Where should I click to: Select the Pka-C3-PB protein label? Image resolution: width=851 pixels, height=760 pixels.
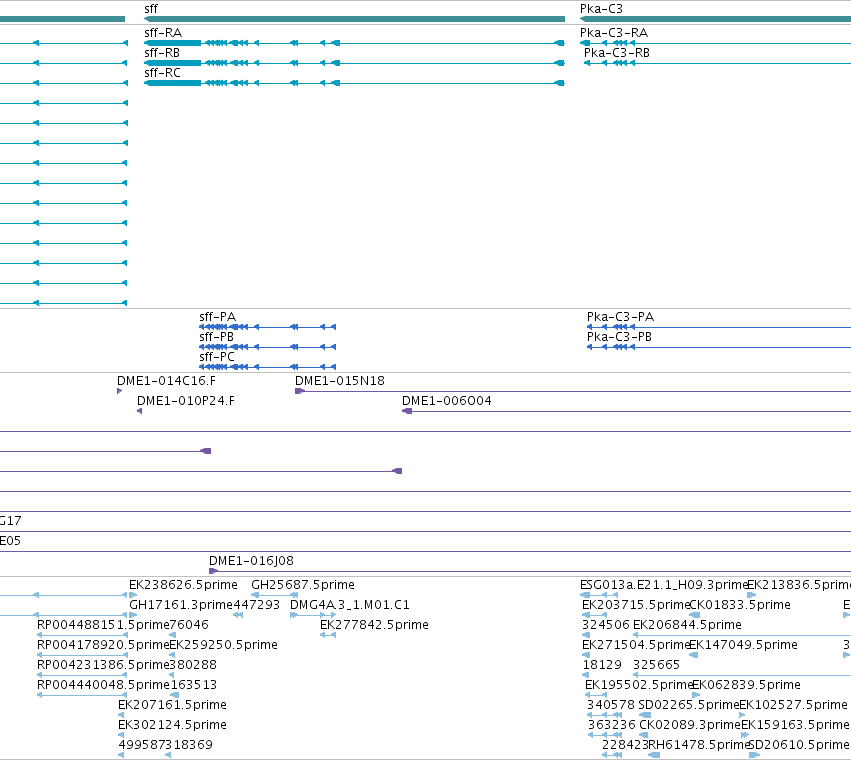(x=619, y=337)
